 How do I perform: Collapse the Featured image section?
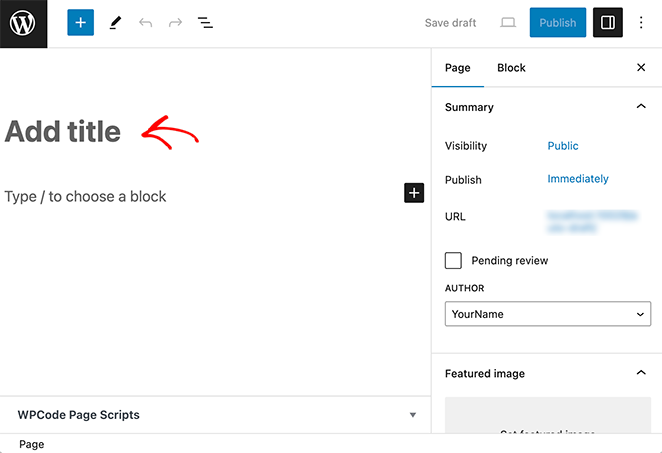click(641, 373)
